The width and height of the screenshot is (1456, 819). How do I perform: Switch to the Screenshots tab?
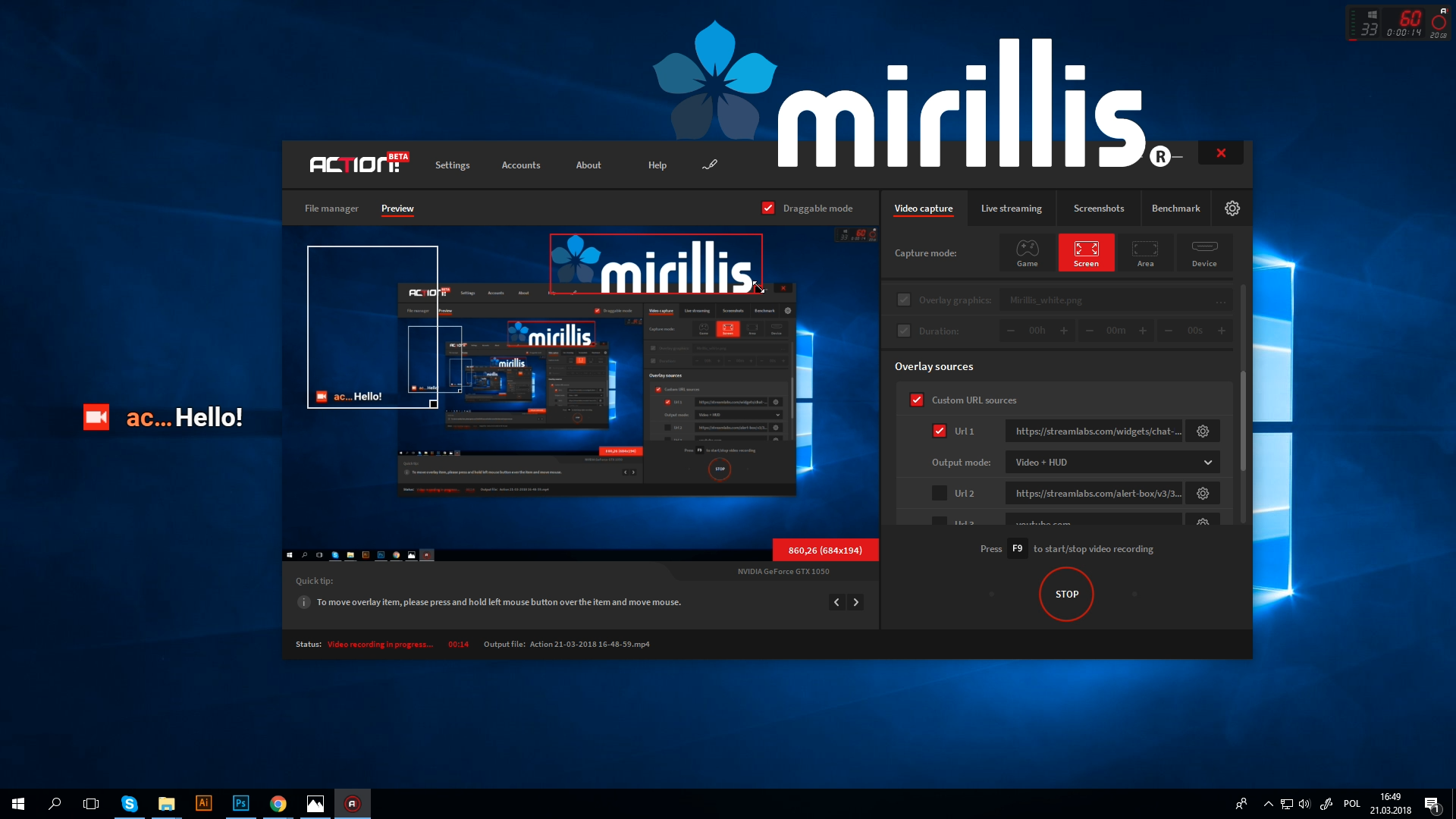point(1098,208)
